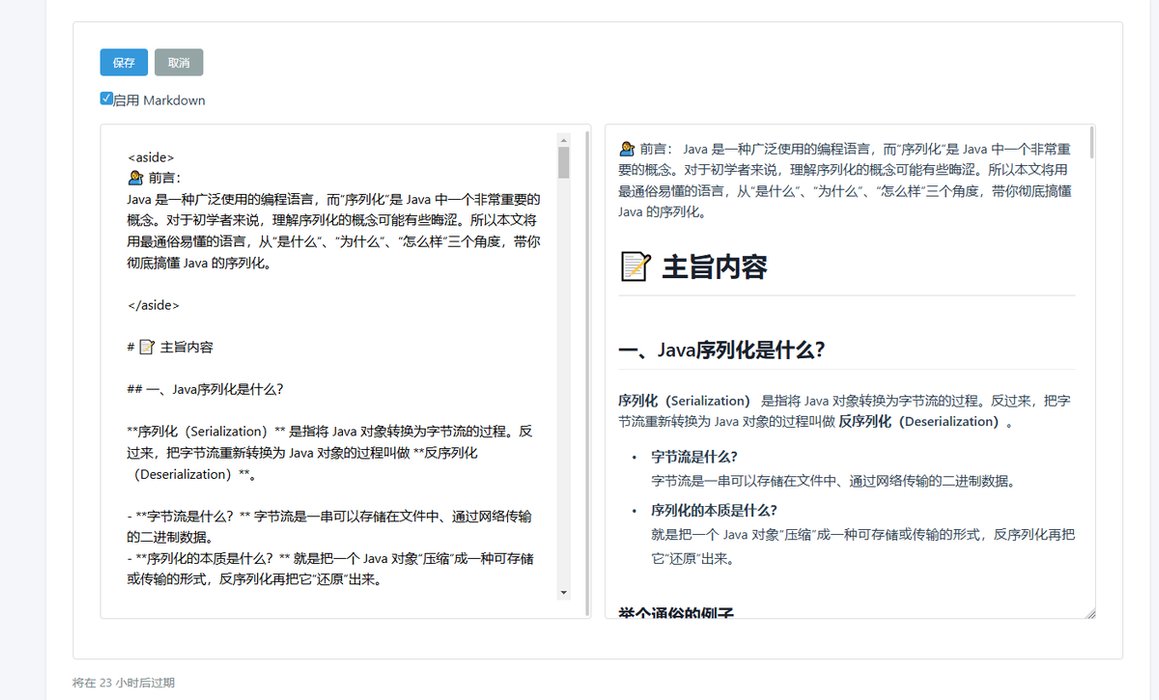1159x700 pixels.
Task: Click the preview pane scrollbar thumb
Action: coord(1091,143)
